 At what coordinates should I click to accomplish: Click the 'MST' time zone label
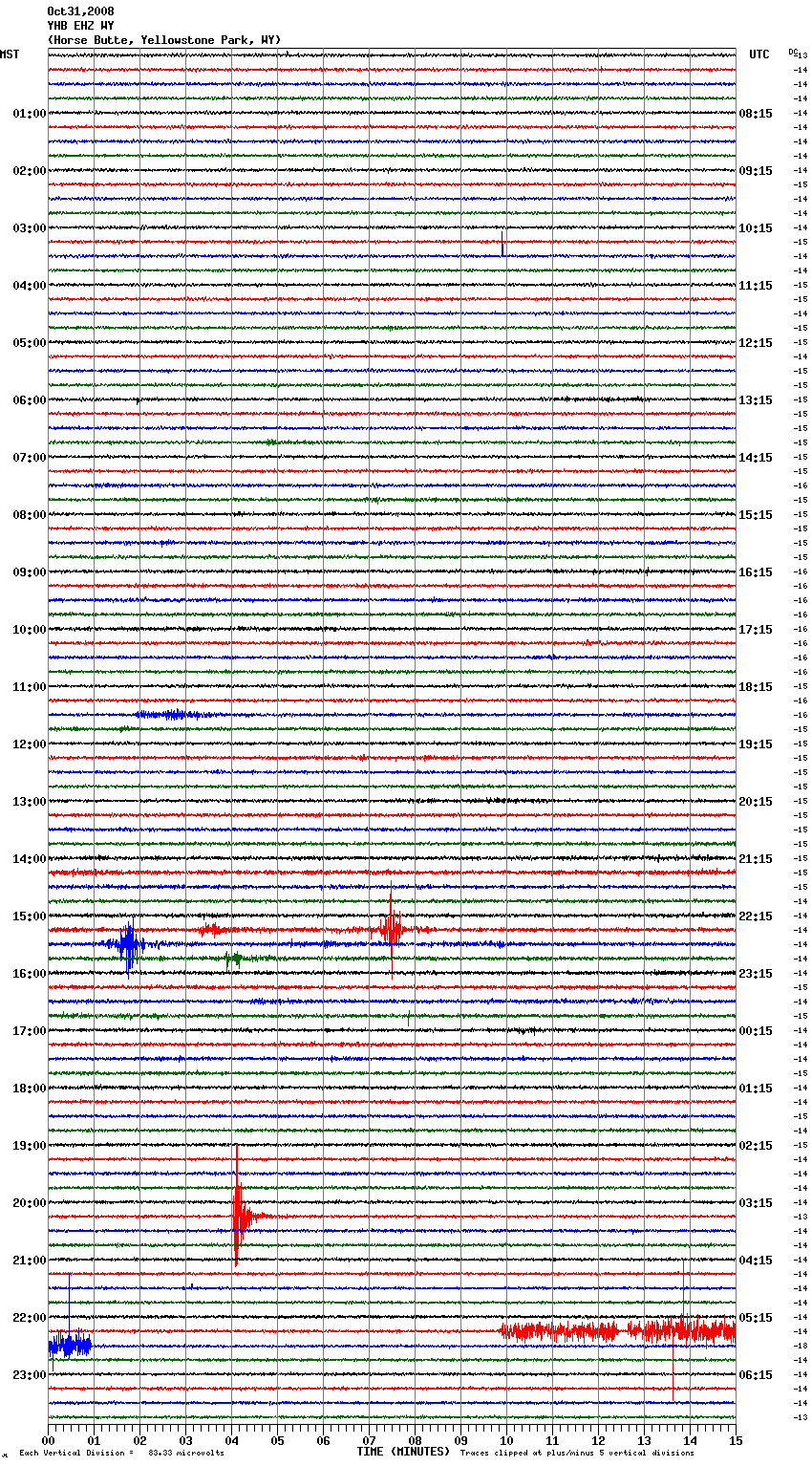[x=10, y=54]
